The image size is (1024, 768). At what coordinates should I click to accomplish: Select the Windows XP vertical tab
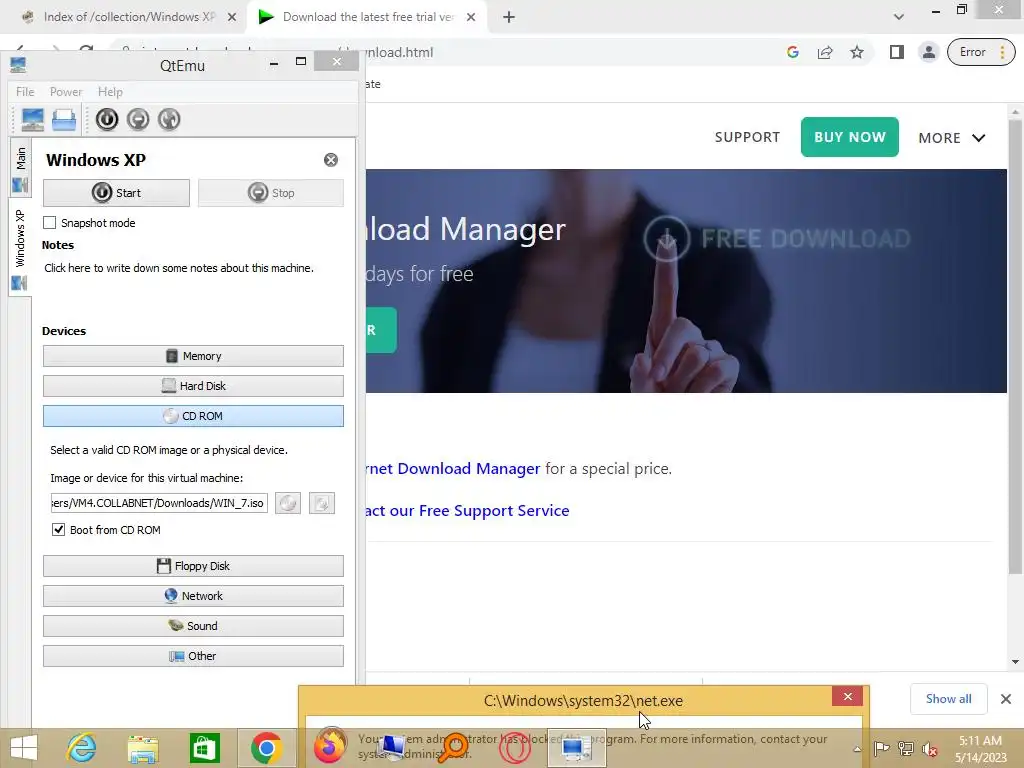(x=20, y=247)
